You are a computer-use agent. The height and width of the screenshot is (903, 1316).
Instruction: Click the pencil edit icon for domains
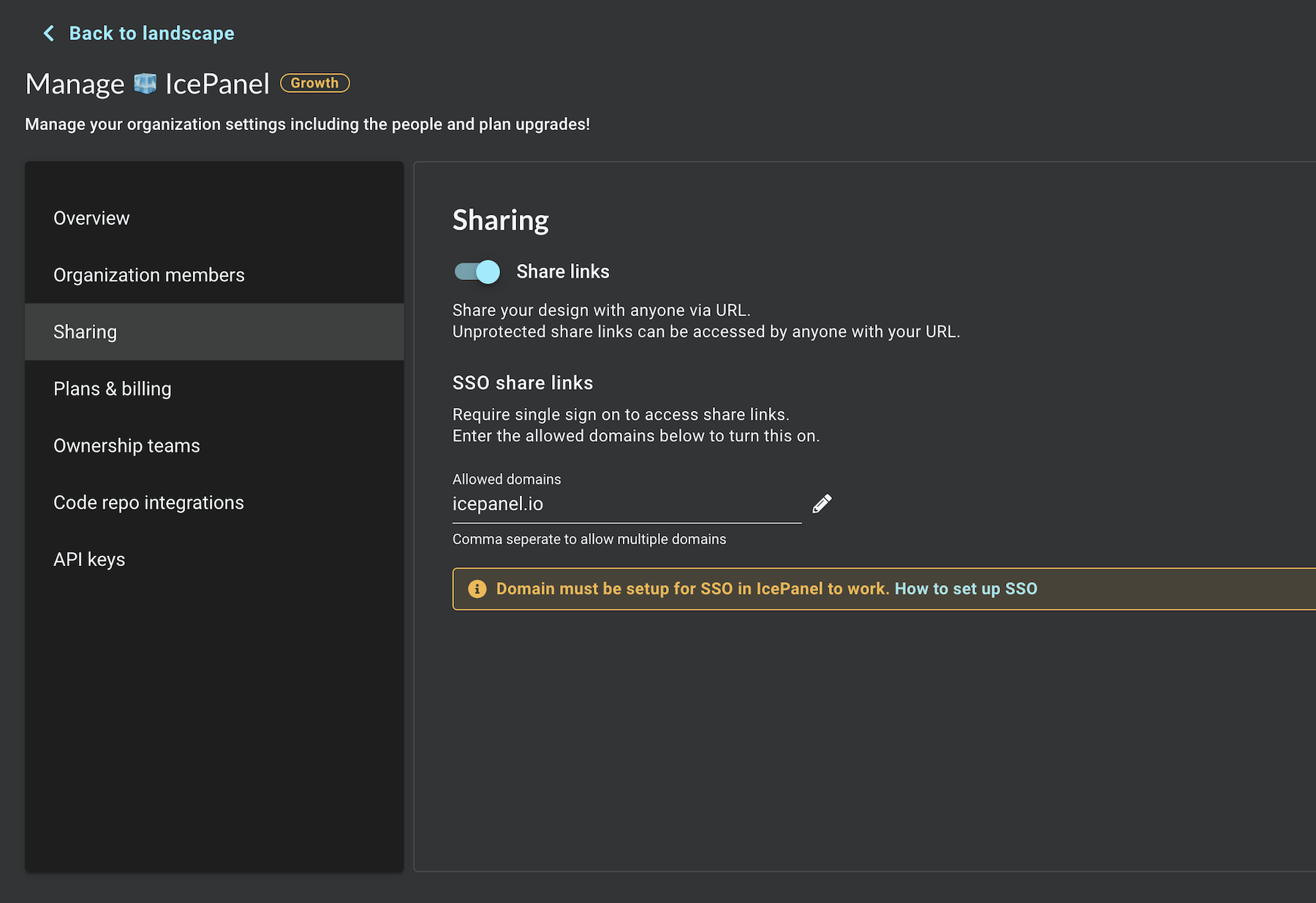(x=822, y=504)
